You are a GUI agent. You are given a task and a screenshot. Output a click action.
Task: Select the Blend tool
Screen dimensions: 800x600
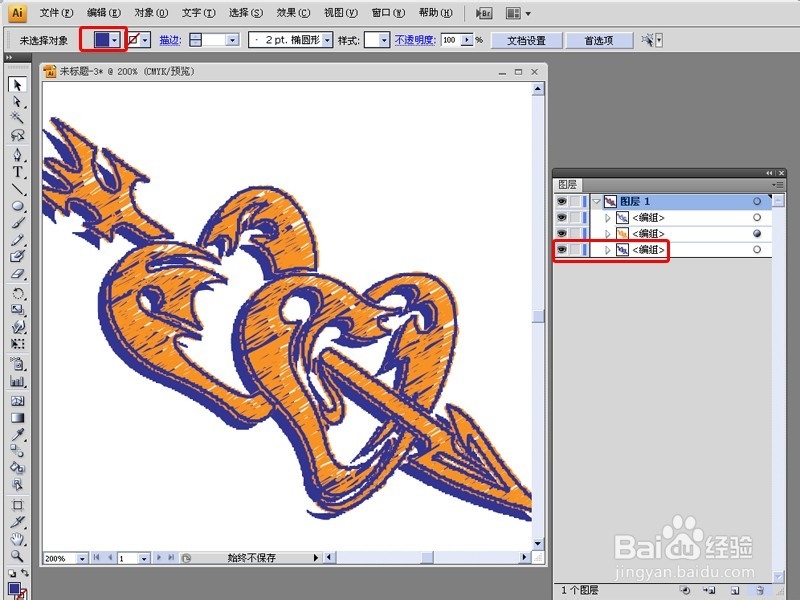tap(17, 451)
